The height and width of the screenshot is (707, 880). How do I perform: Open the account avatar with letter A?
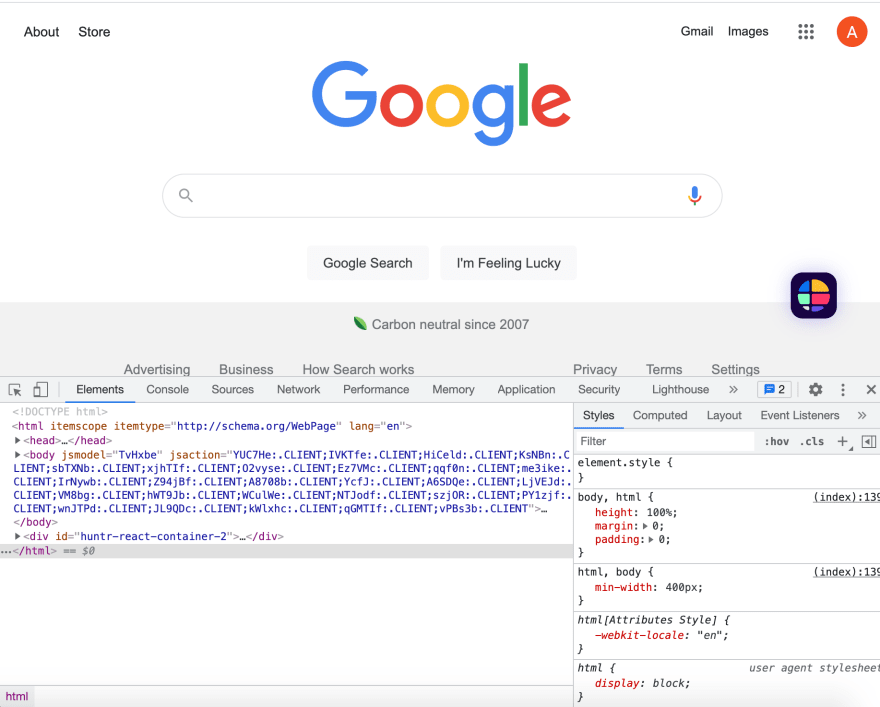coord(851,31)
